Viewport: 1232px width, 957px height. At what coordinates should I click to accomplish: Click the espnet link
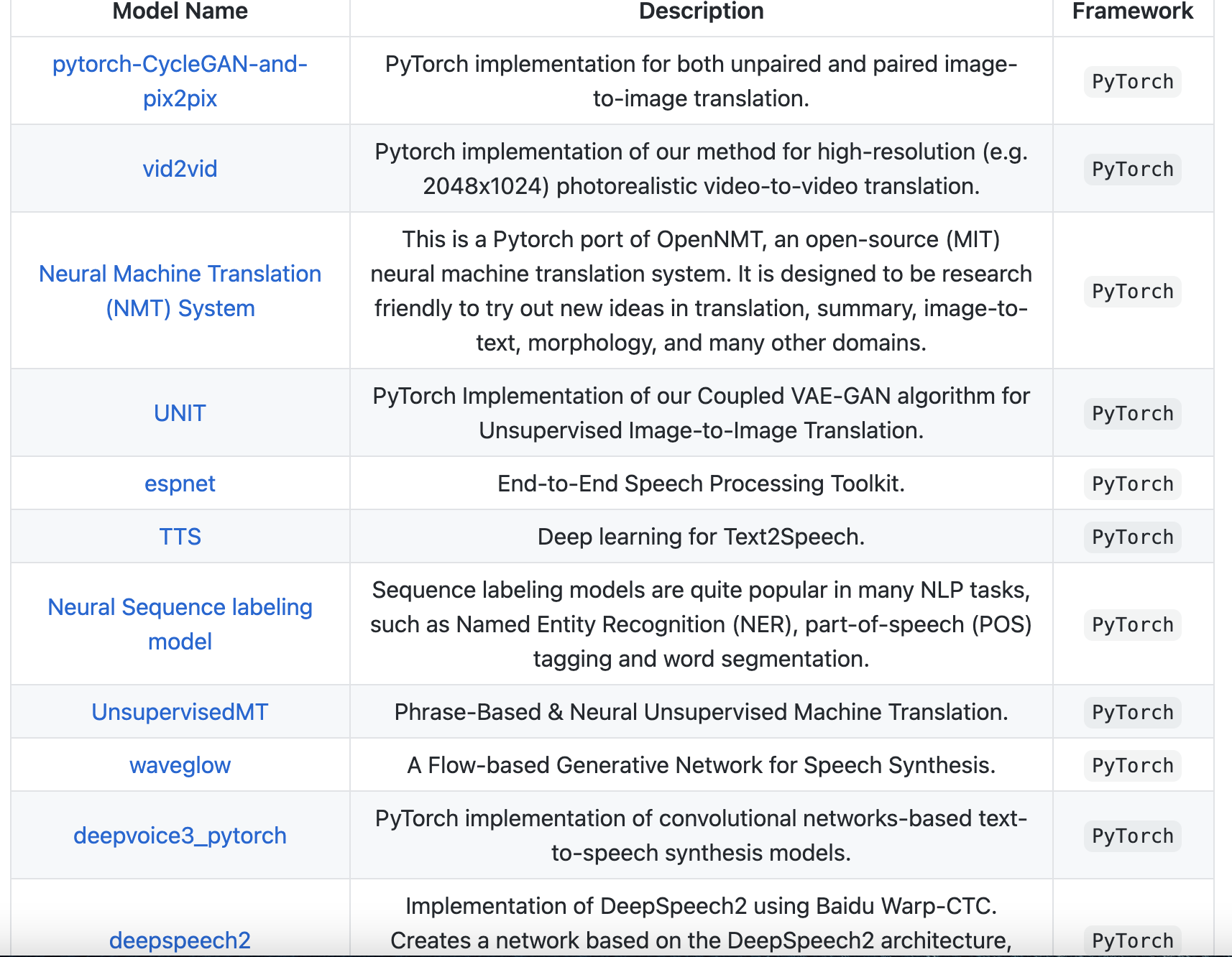point(180,484)
